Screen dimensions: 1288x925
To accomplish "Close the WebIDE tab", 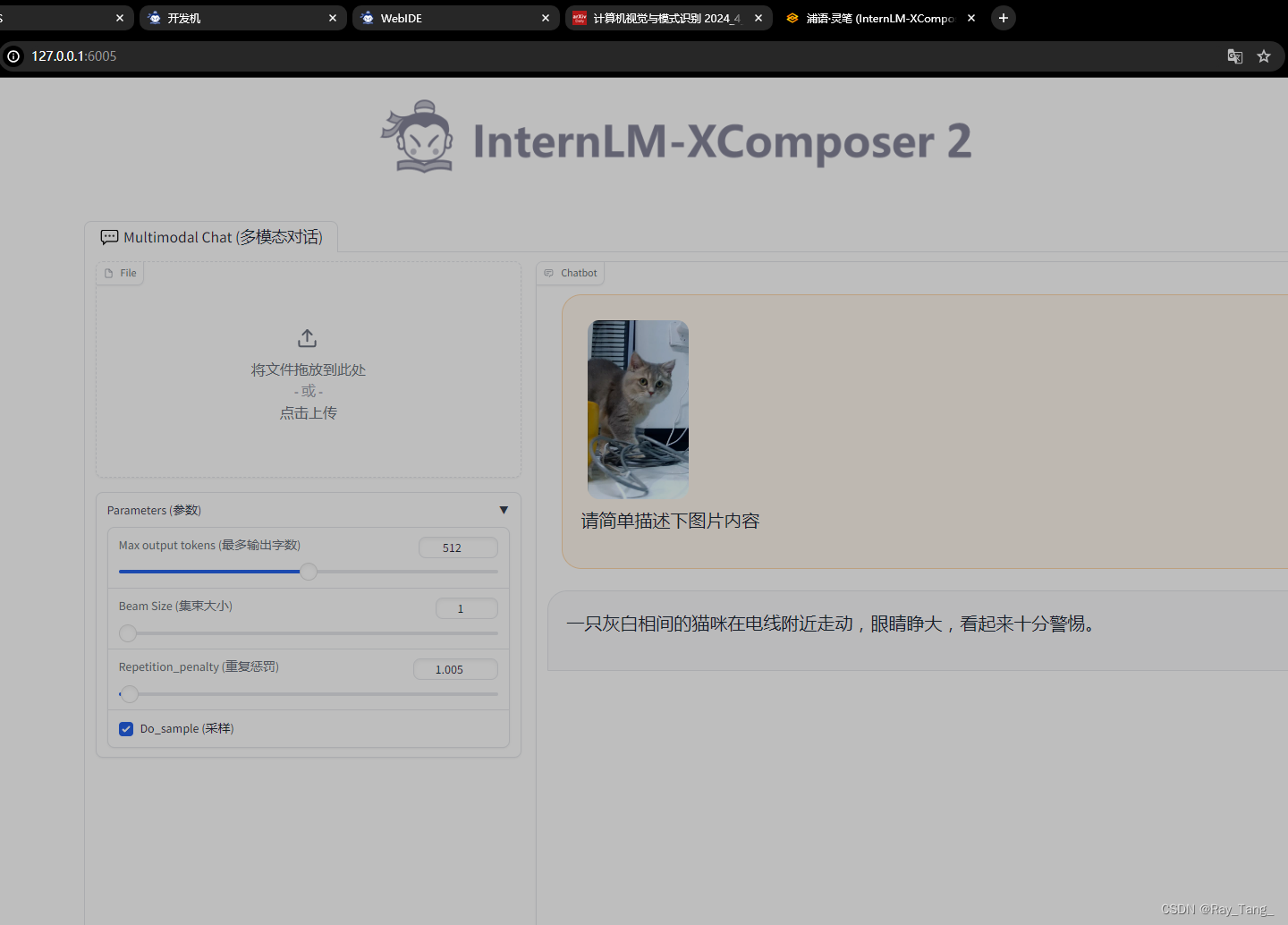I will pos(546,18).
